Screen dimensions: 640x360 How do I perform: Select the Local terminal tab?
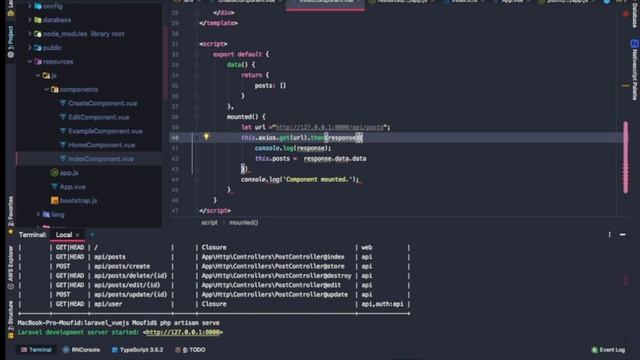[64, 235]
